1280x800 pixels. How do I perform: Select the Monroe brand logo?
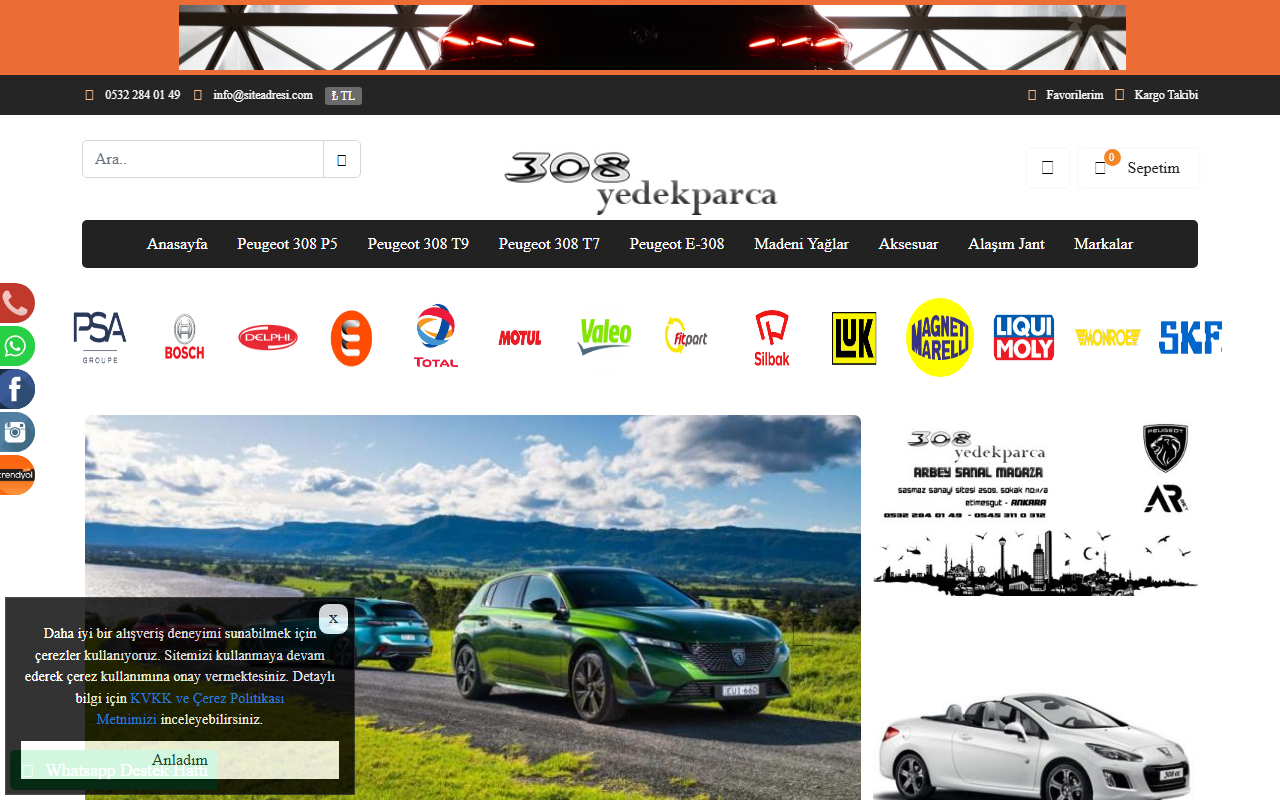1108,338
